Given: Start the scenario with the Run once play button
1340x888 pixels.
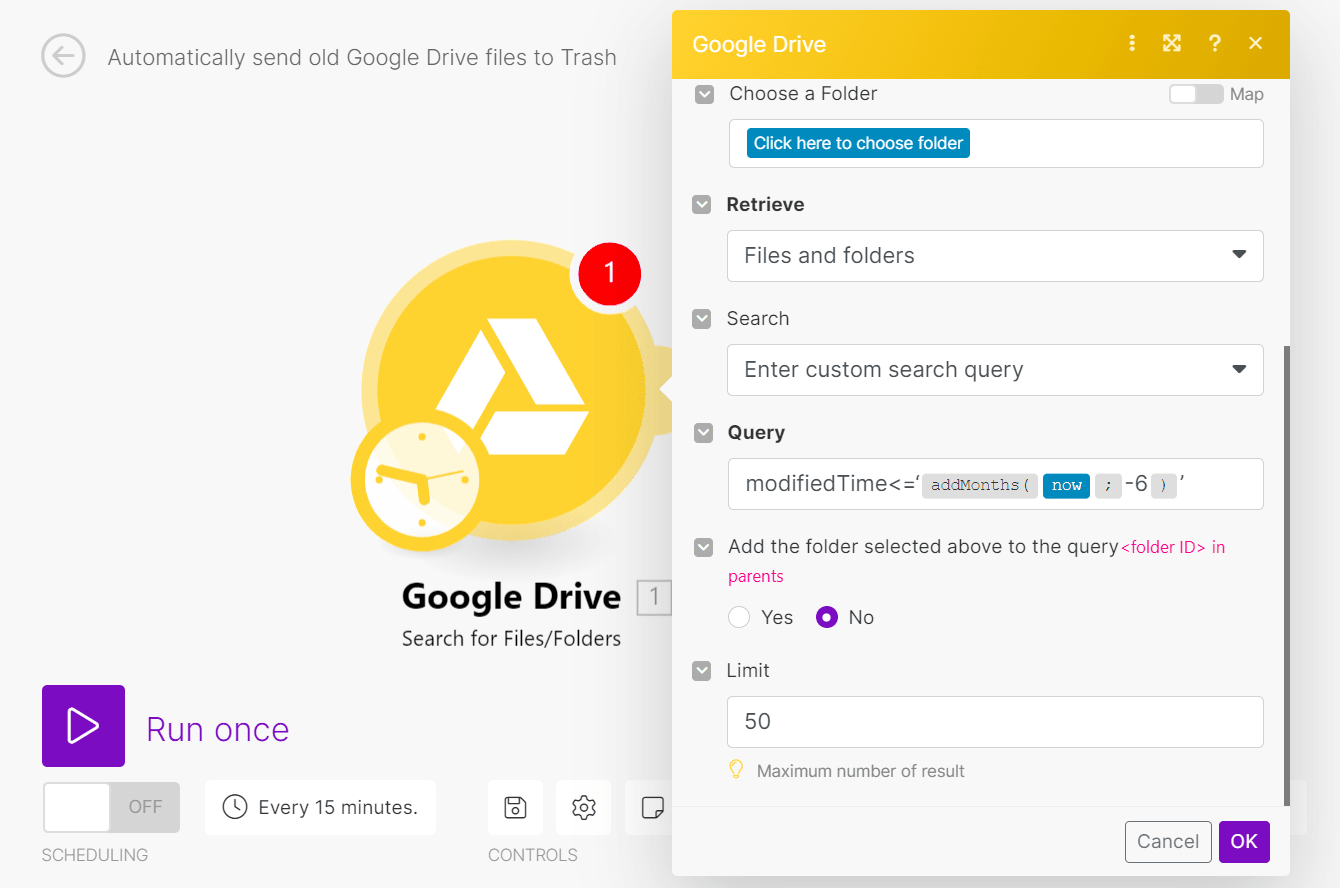Looking at the screenshot, I should coord(83,726).
